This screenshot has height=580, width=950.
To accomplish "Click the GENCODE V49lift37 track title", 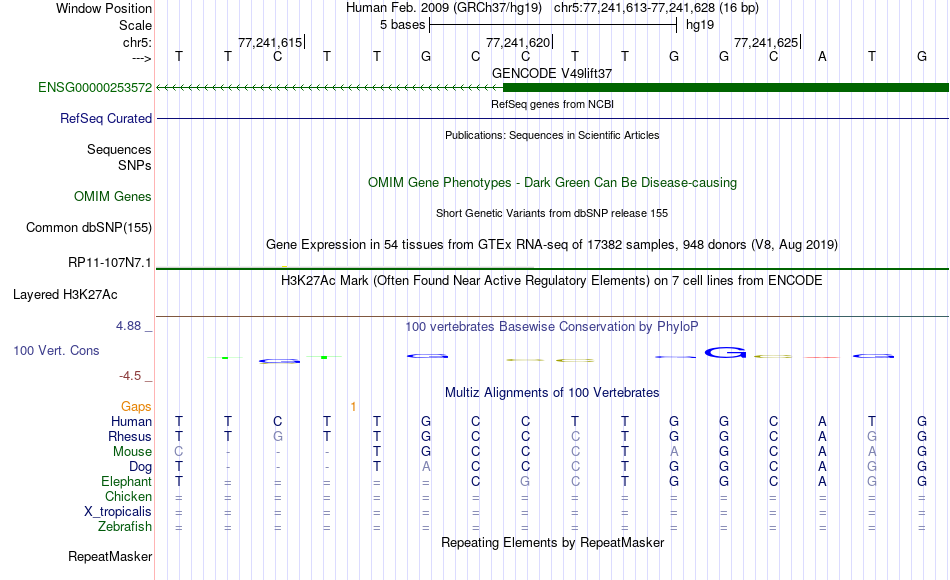I will point(552,73).
